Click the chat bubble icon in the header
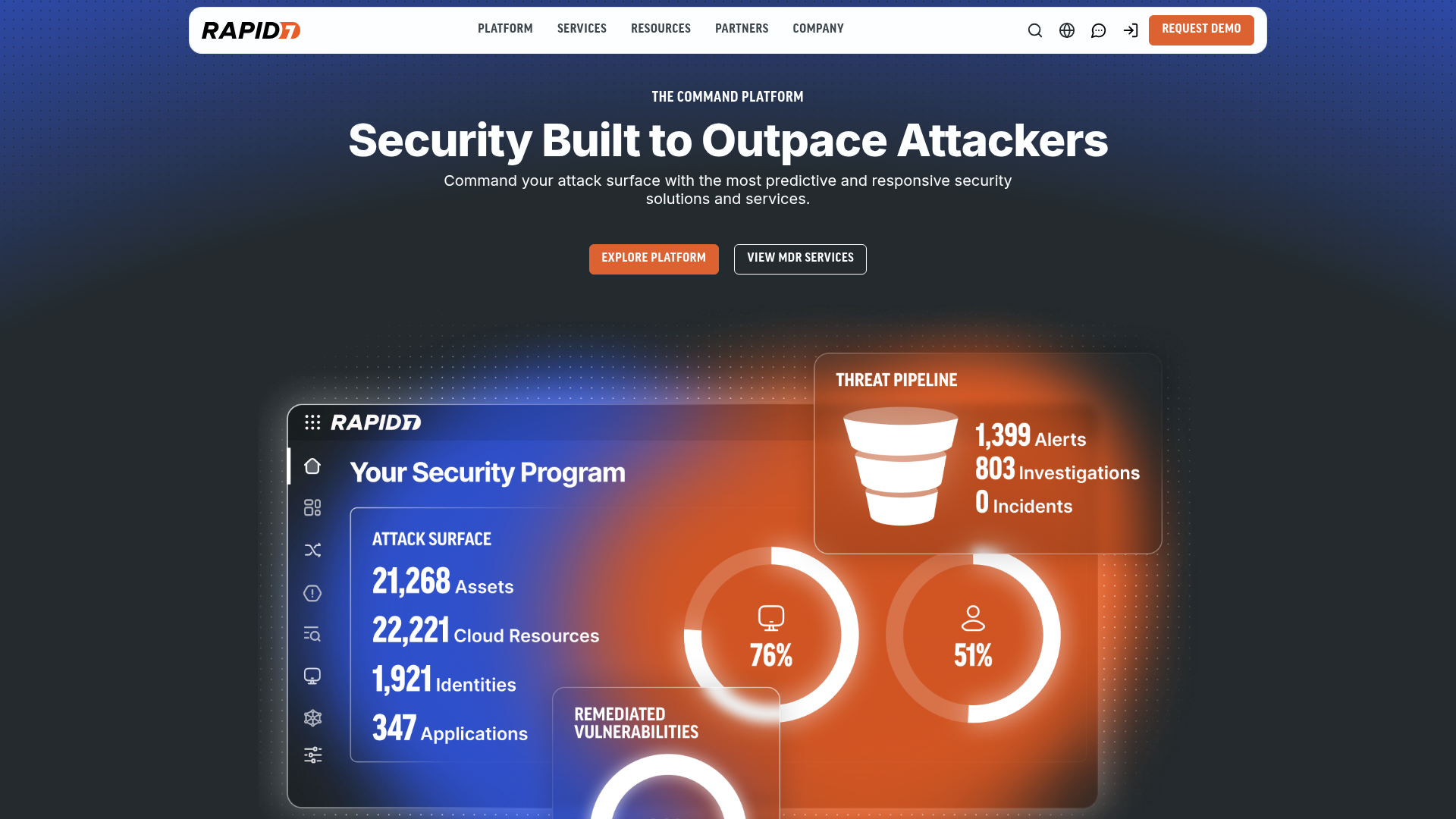 [x=1098, y=30]
